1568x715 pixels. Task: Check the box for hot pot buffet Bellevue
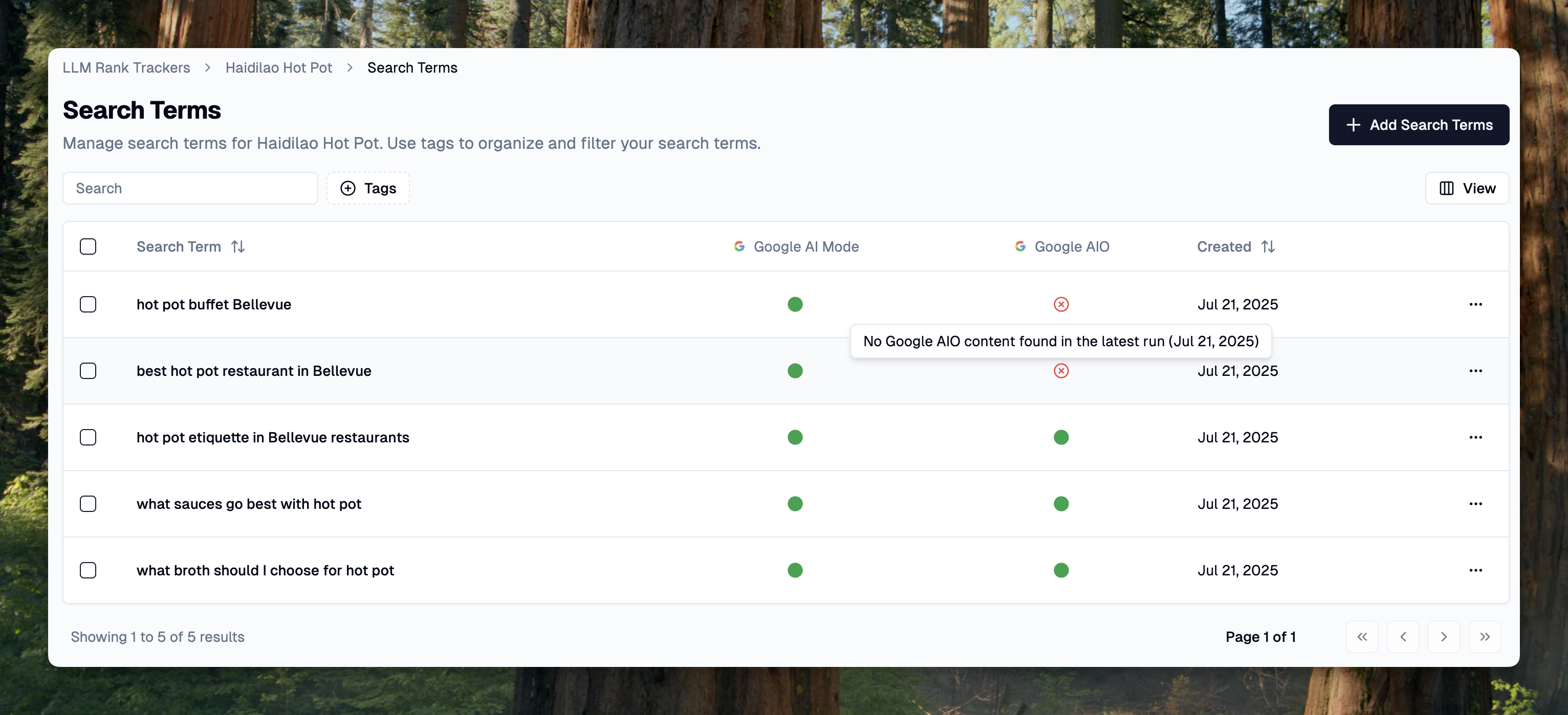[88, 304]
